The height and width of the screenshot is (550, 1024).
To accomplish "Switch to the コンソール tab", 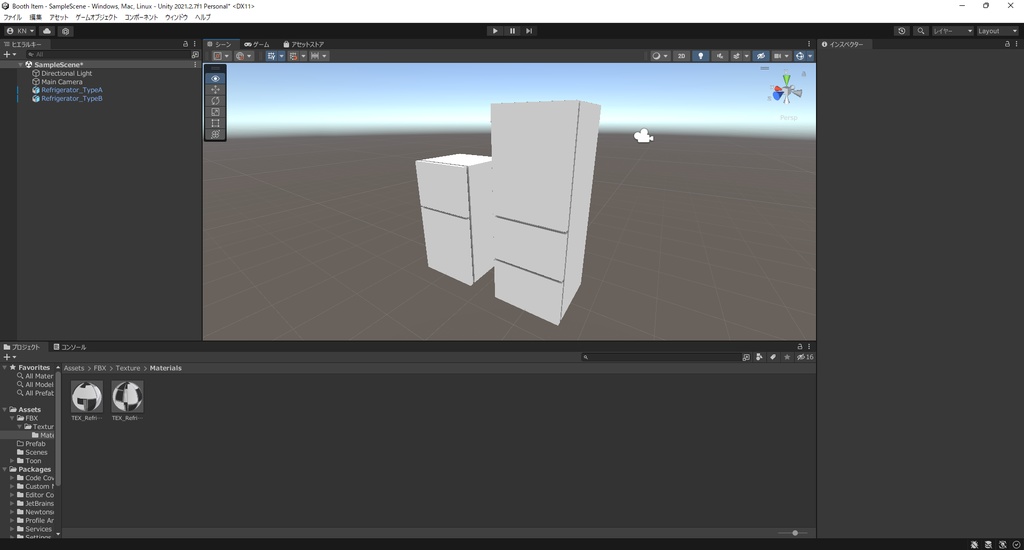I will pyautogui.click(x=70, y=347).
